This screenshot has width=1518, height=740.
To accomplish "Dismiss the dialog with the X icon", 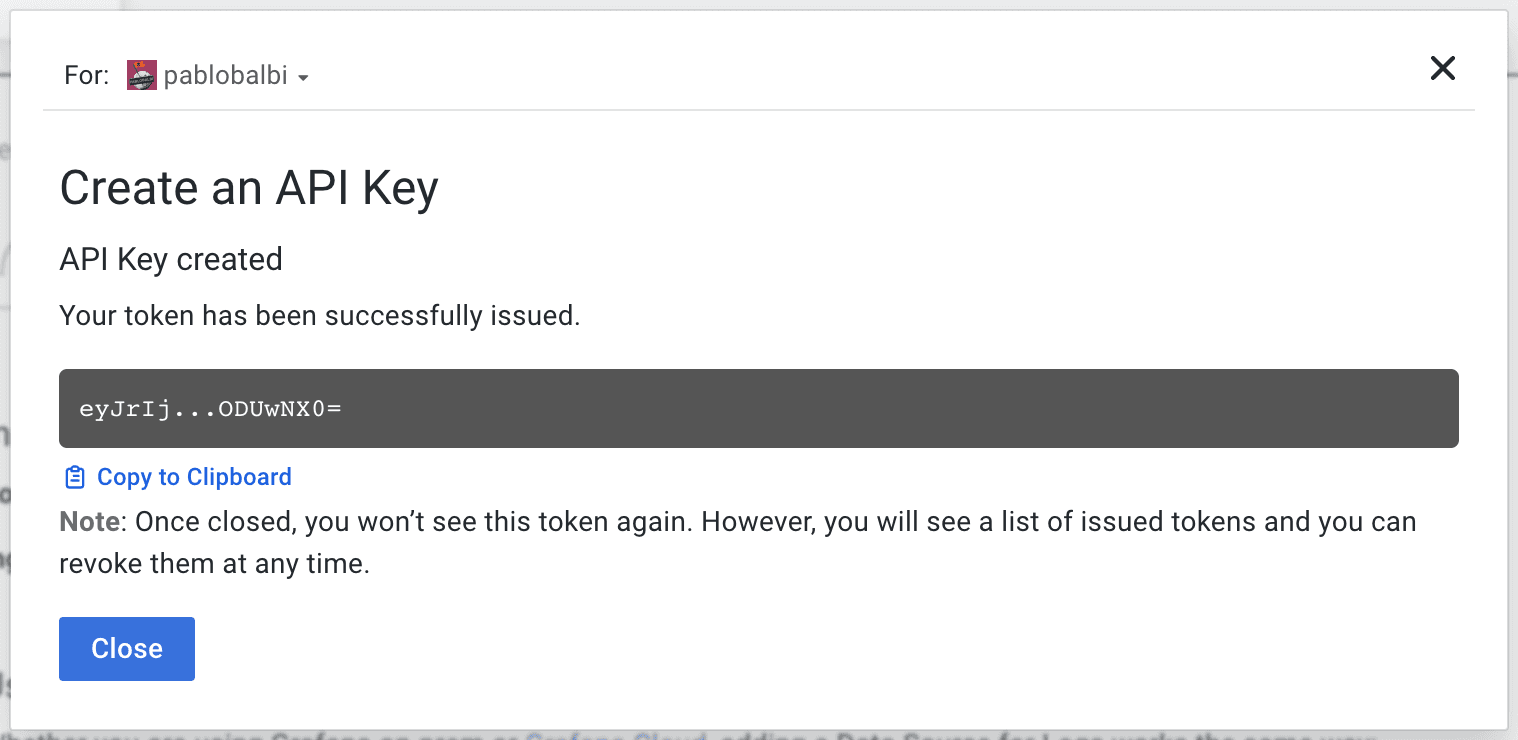I will [1442, 68].
